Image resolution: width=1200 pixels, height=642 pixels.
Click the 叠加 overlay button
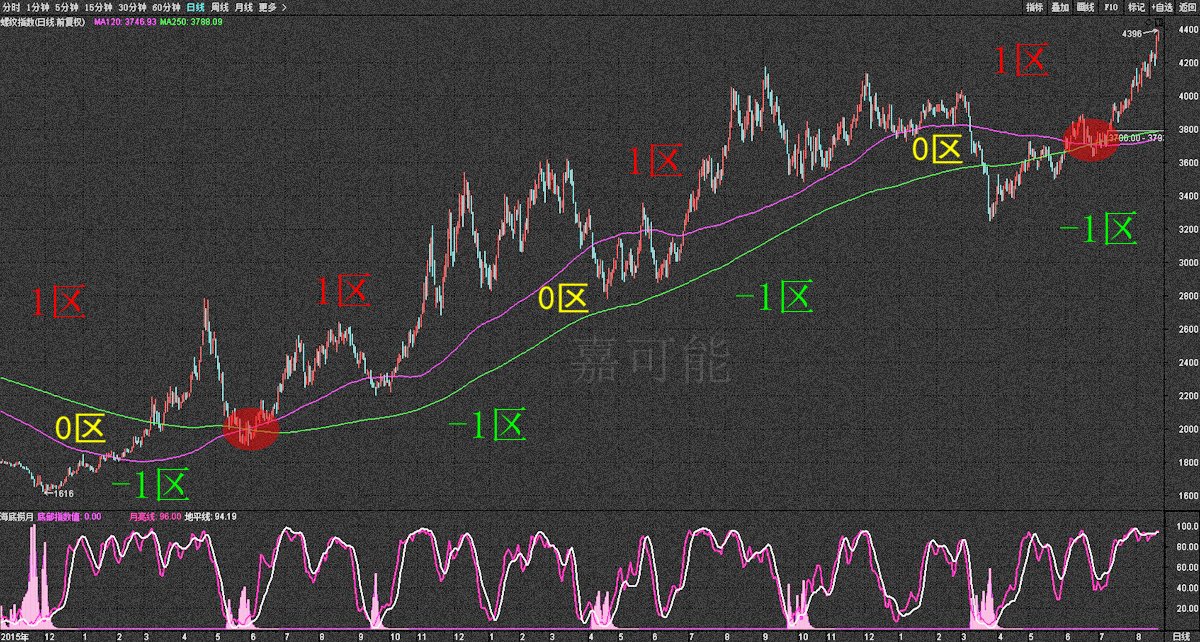pos(1060,6)
